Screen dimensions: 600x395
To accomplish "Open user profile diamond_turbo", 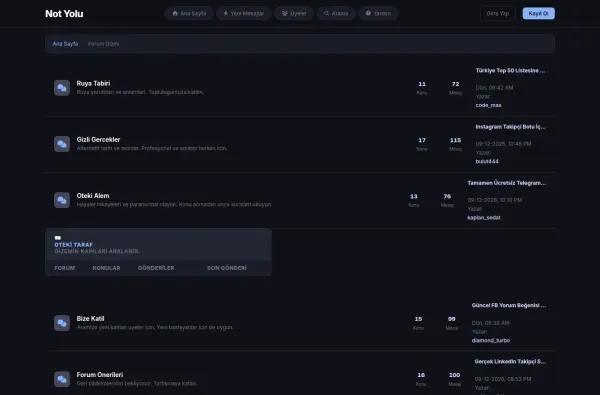I will coord(491,340).
